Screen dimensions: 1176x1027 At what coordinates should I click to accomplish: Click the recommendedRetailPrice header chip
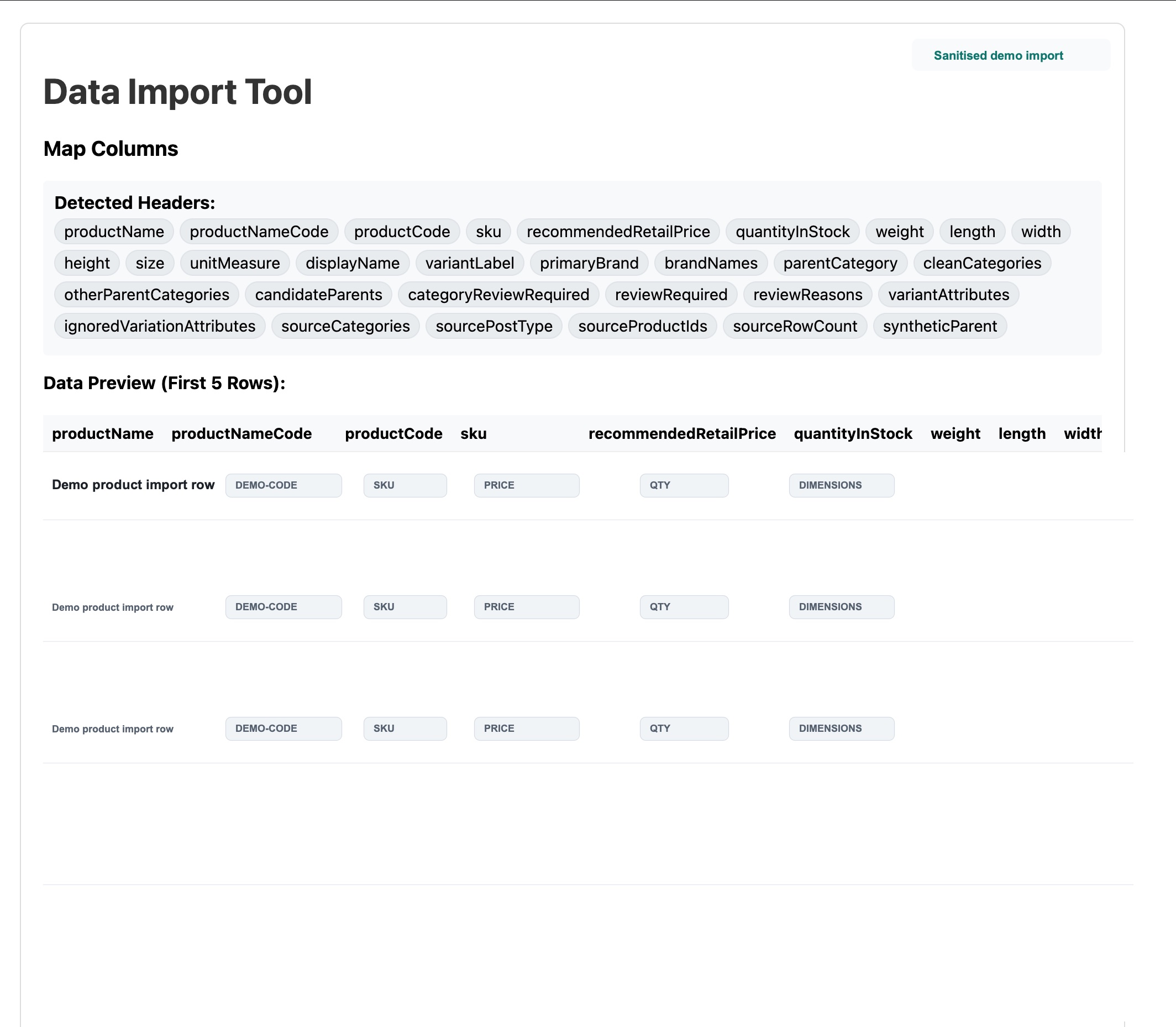[618, 232]
